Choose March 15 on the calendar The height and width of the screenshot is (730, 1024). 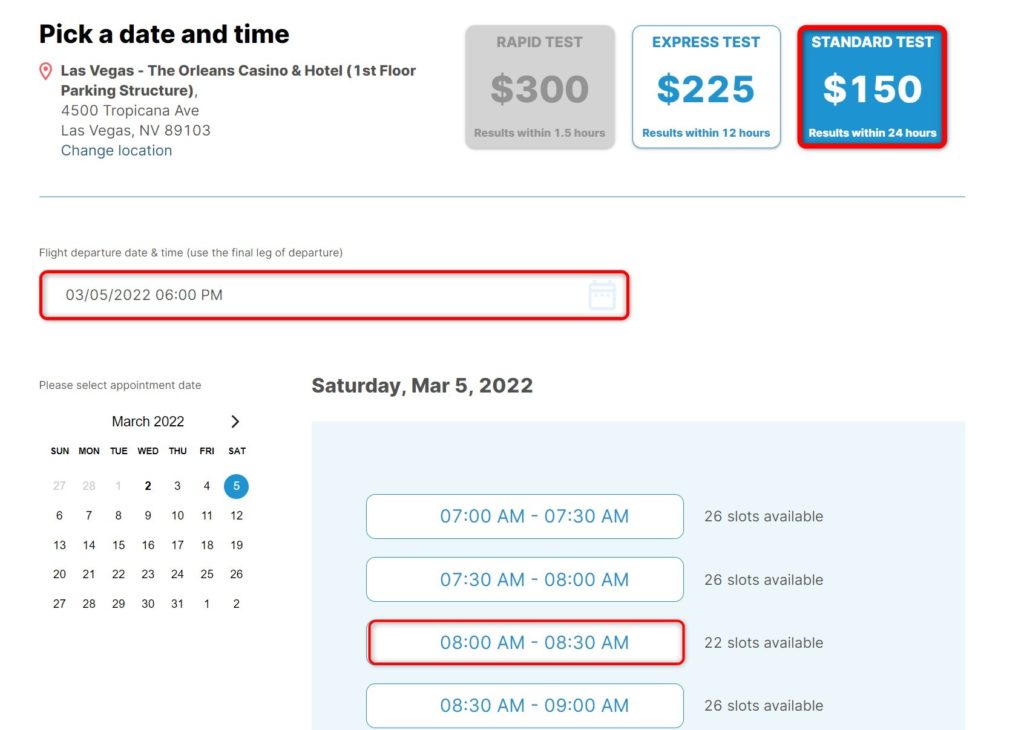[x=119, y=545]
